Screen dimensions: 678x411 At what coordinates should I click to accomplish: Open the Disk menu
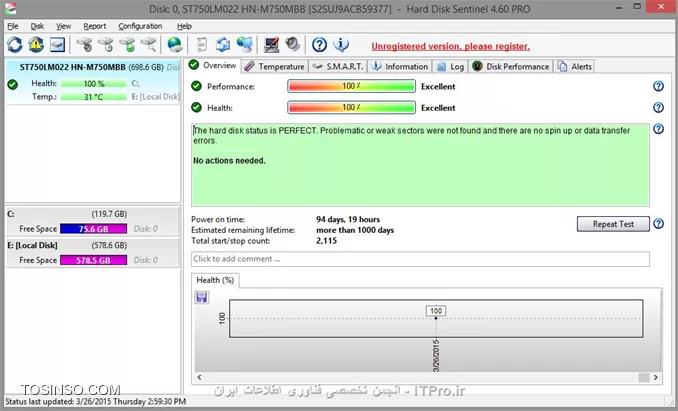click(x=37, y=26)
